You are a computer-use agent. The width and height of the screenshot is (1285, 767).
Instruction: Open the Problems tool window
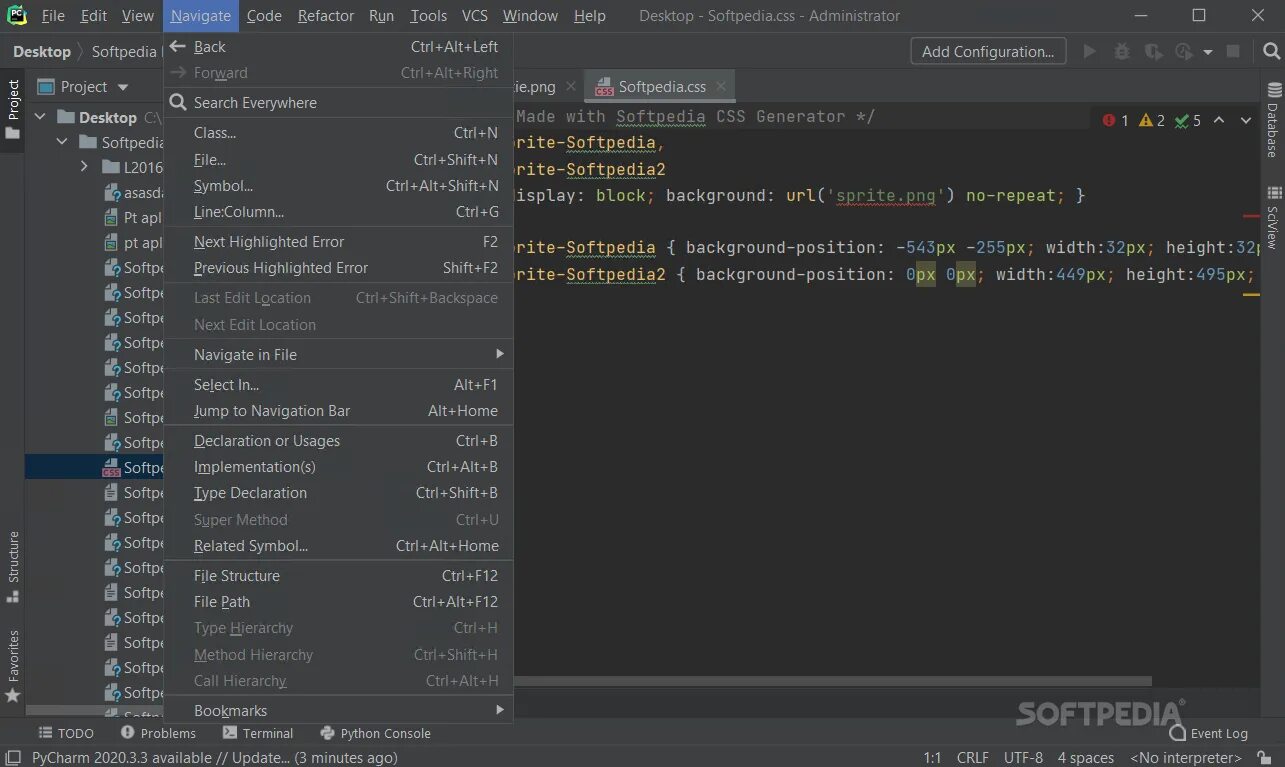(158, 733)
